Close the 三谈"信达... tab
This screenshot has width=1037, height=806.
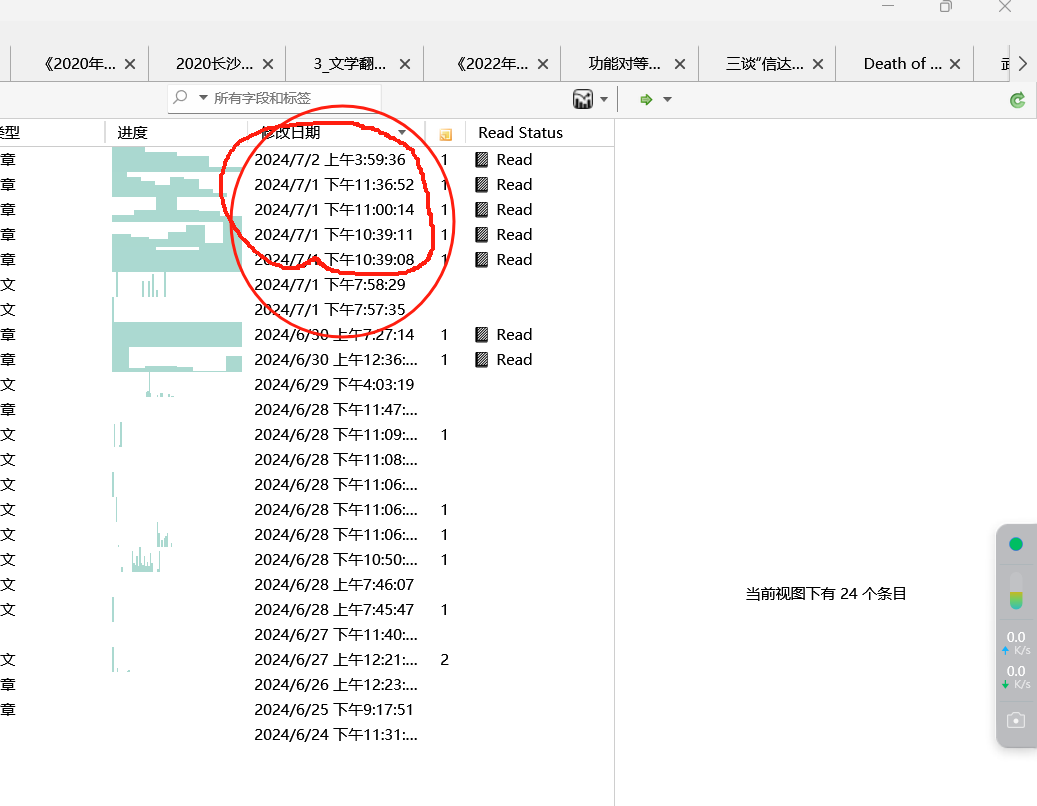click(818, 64)
